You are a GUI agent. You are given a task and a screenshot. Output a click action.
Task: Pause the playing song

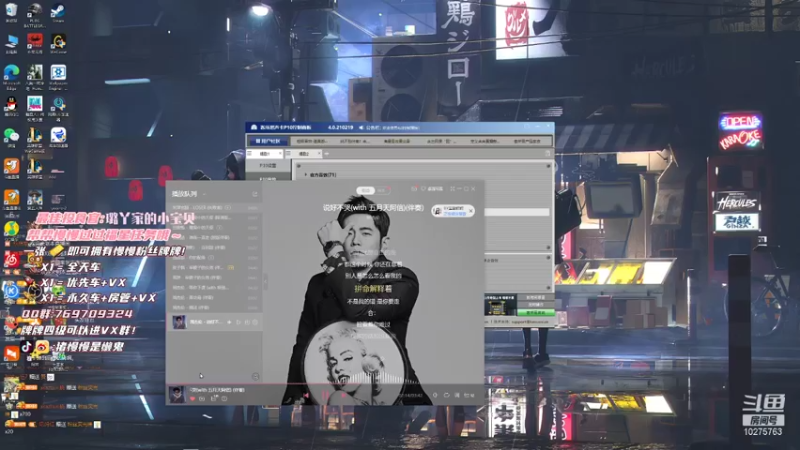pyautogui.click(x=325, y=395)
